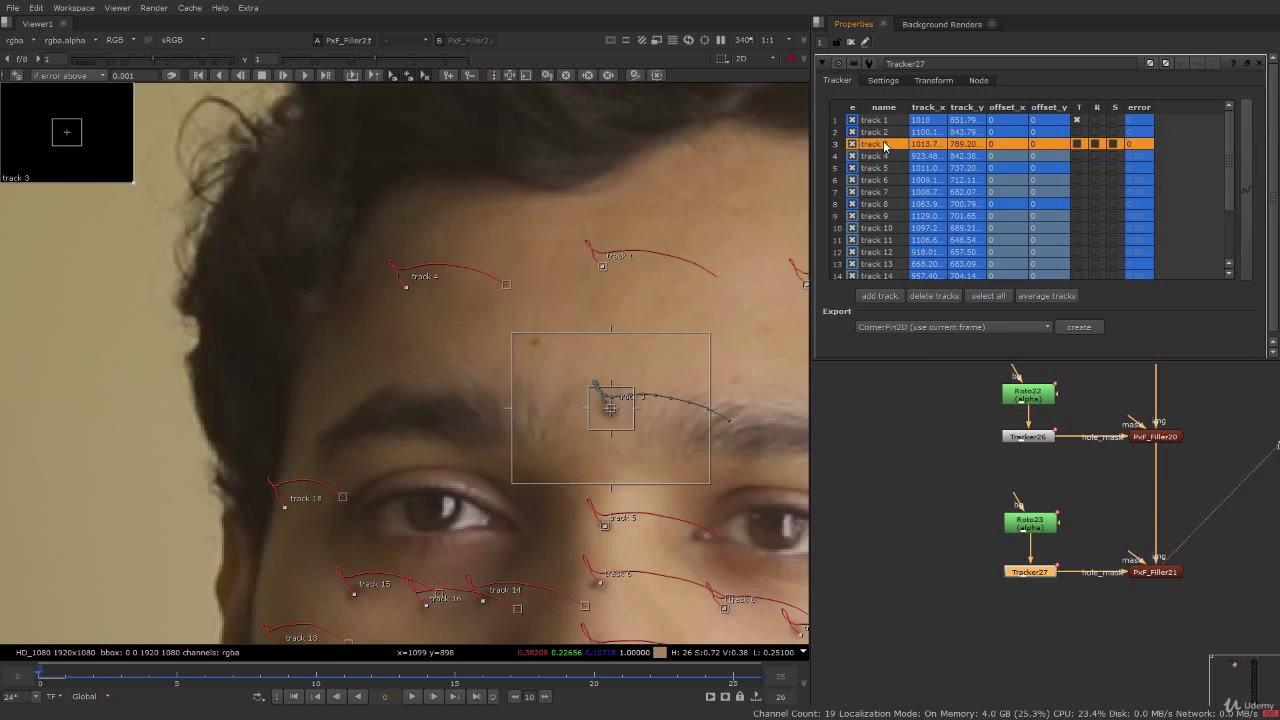Image resolution: width=1280 pixels, height=720 pixels.
Task: Toggle the R checkbox for track 3
Action: (1096, 144)
